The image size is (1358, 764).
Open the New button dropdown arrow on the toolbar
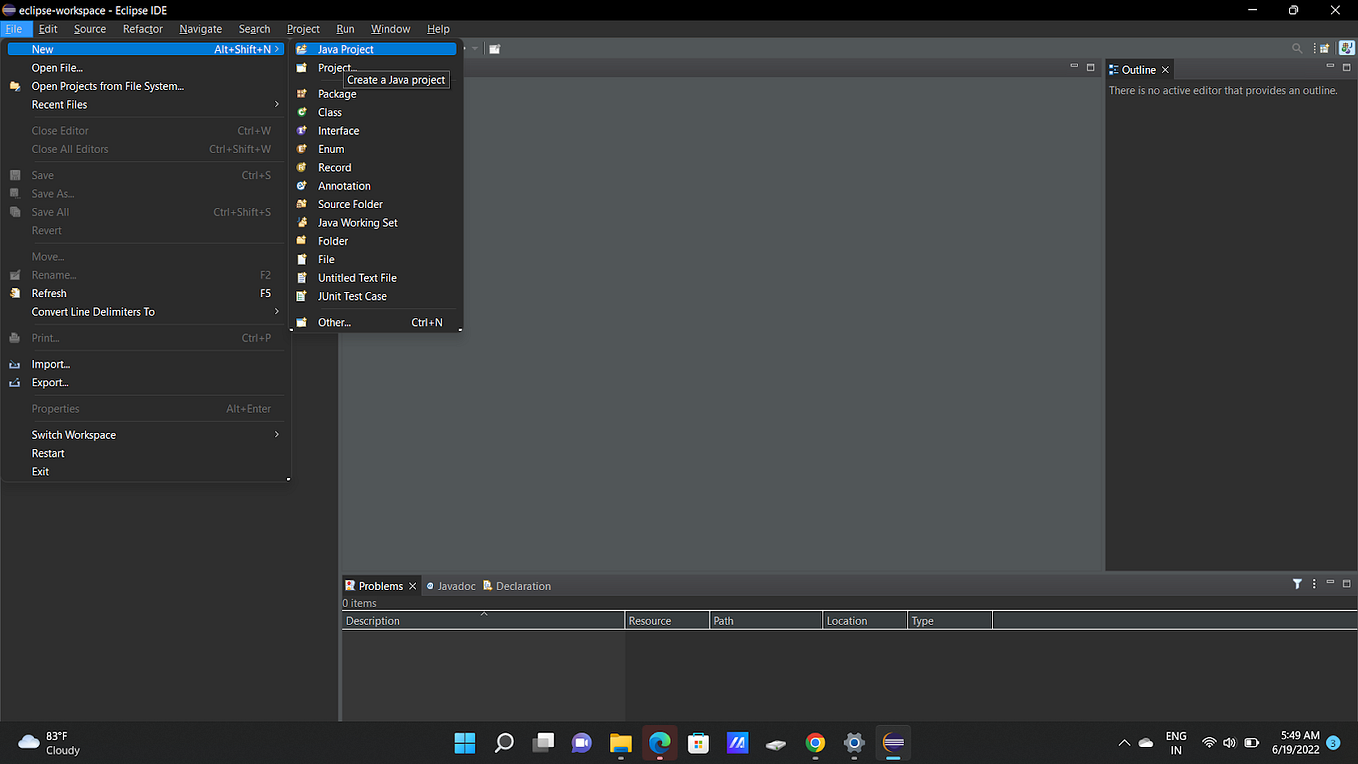click(474, 48)
